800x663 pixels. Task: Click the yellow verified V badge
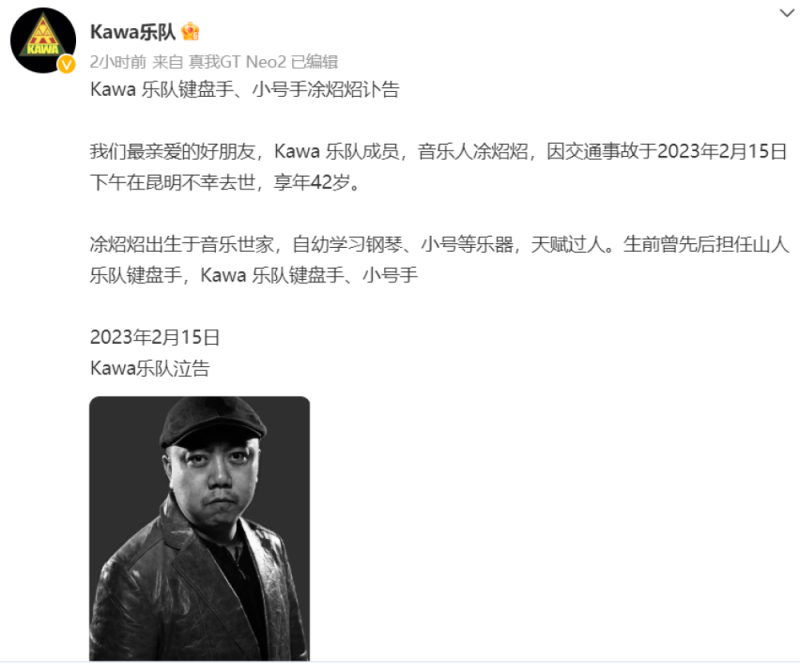(66, 65)
